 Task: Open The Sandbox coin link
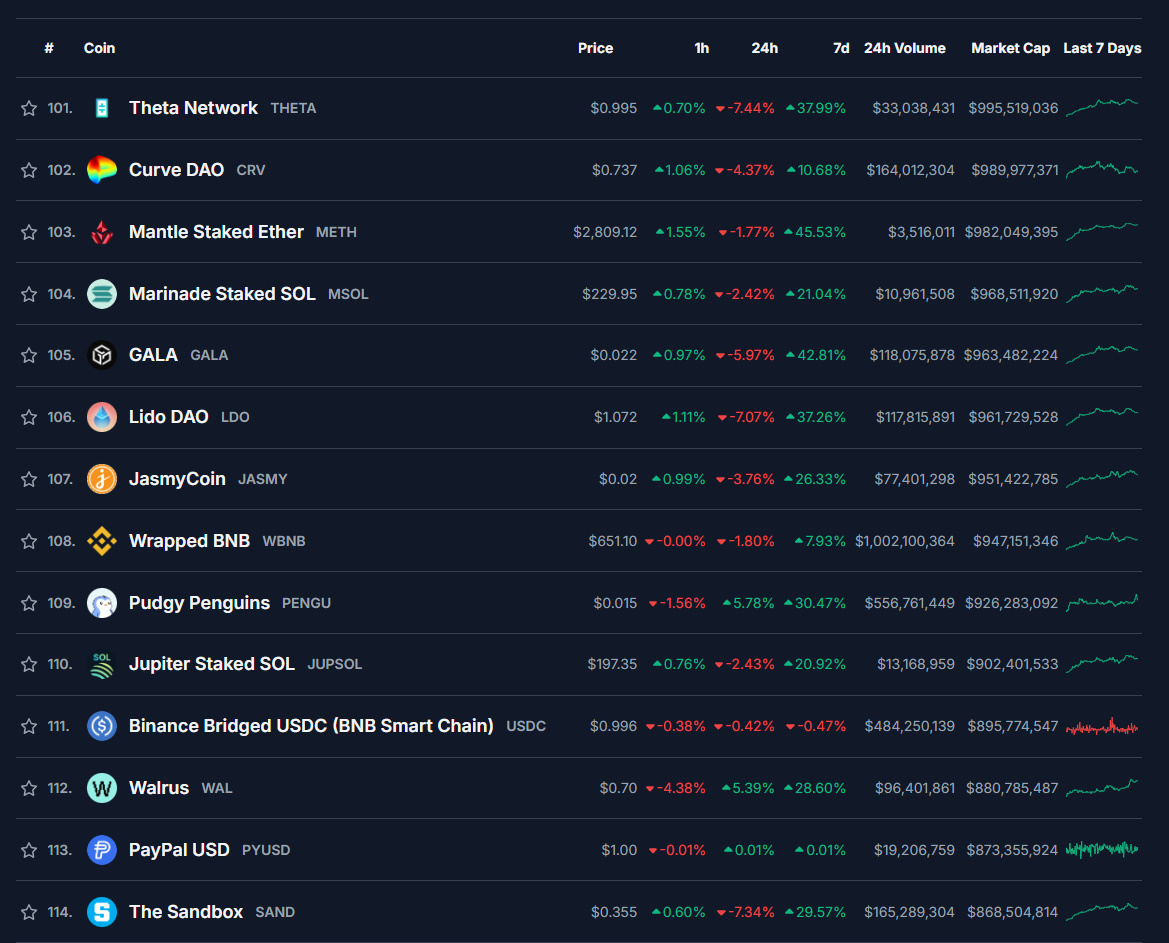[186, 912]
